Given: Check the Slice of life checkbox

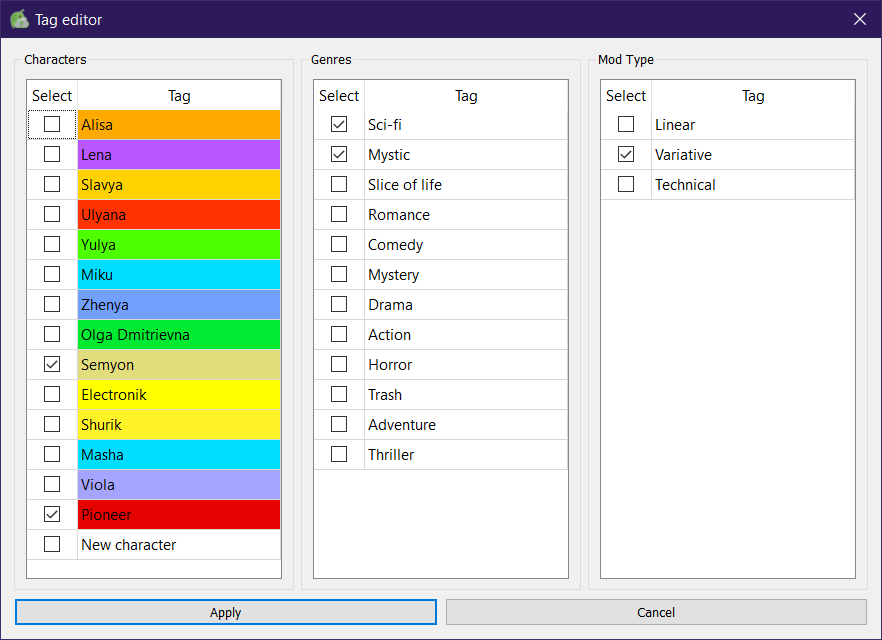Looking at the screenshot, I should pyautogui.click(x=339, y=184).
